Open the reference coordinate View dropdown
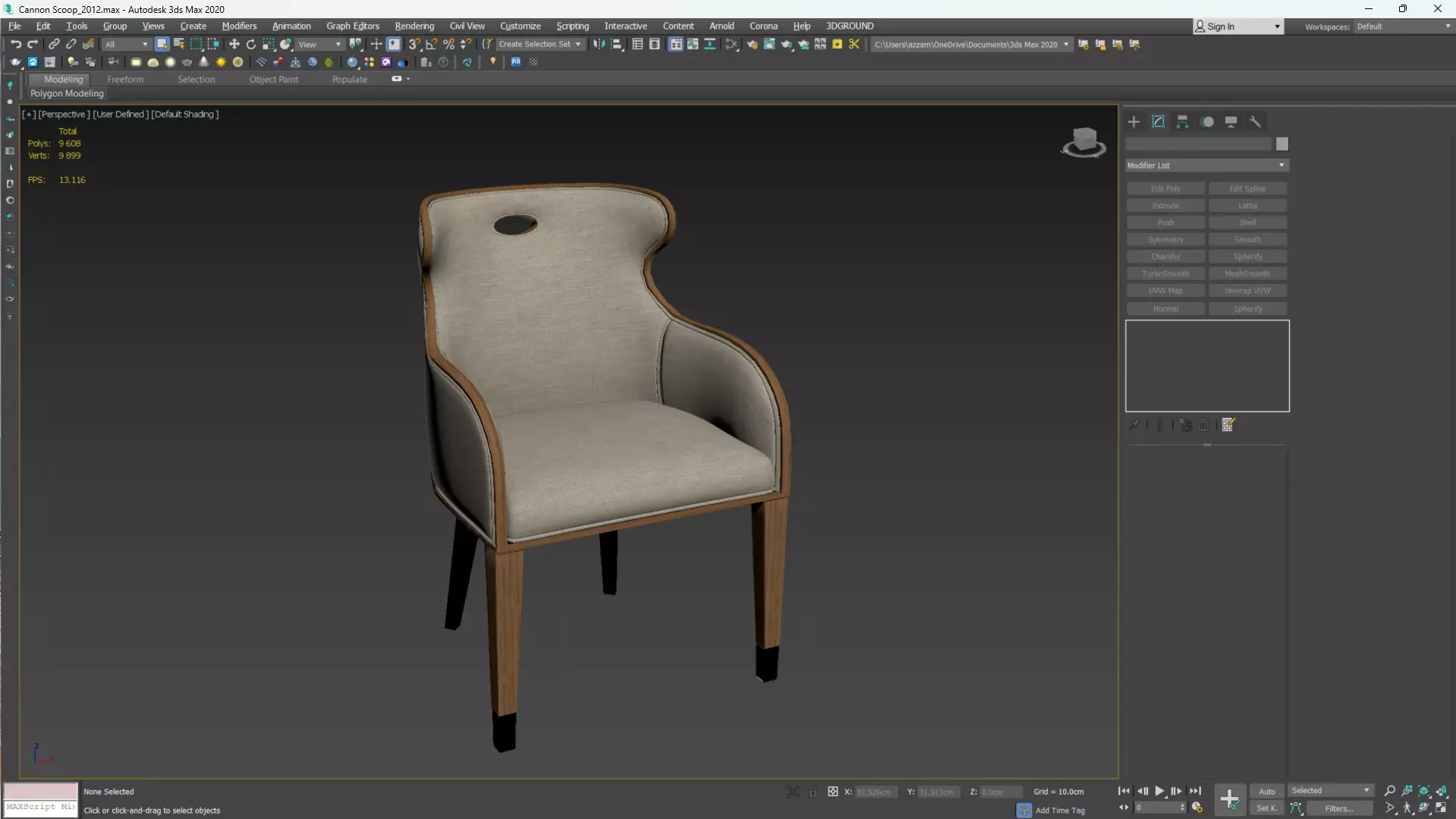Image resolution: width=1456 pixels, height=819 pixels. pos(319,44)
